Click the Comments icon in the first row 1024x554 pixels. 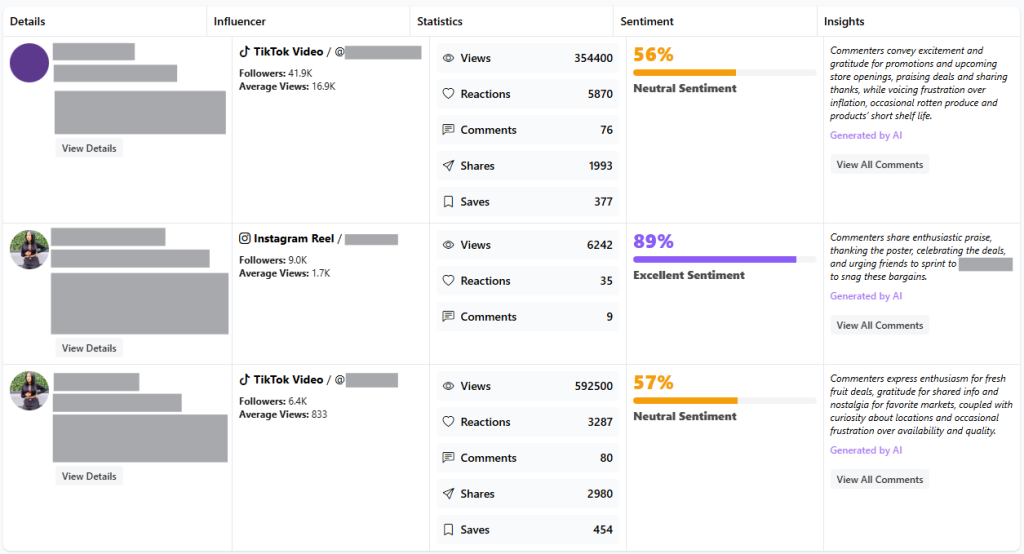point(448,130)
